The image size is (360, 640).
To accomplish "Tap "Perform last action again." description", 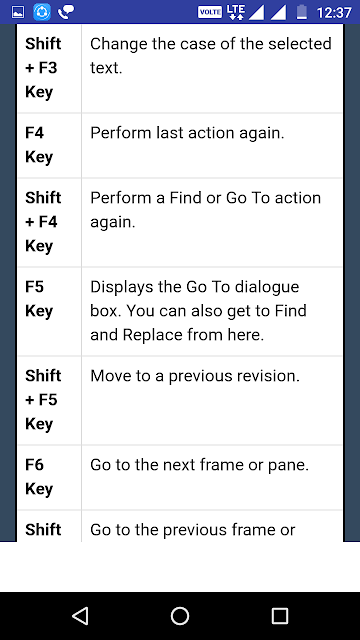I will pyautogui.click(x=187, y=133).
